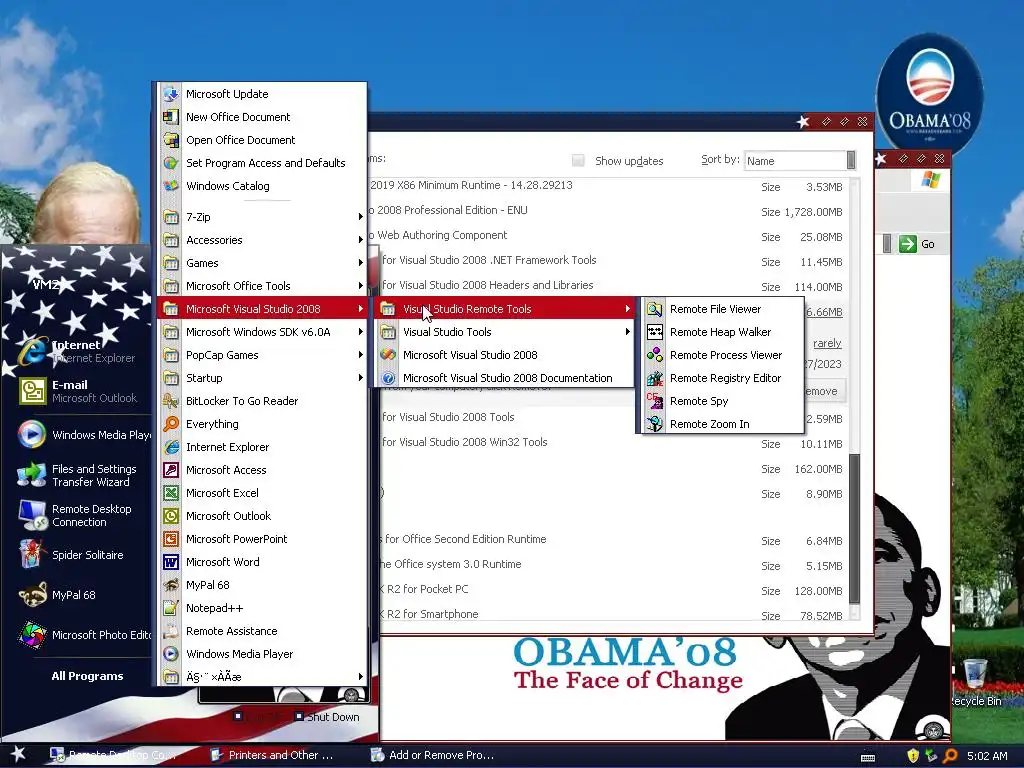Image resolution: width=1024 pixels, height=768 pixels.
Task: Expand Accessories submenu
Action: (263, 240)
